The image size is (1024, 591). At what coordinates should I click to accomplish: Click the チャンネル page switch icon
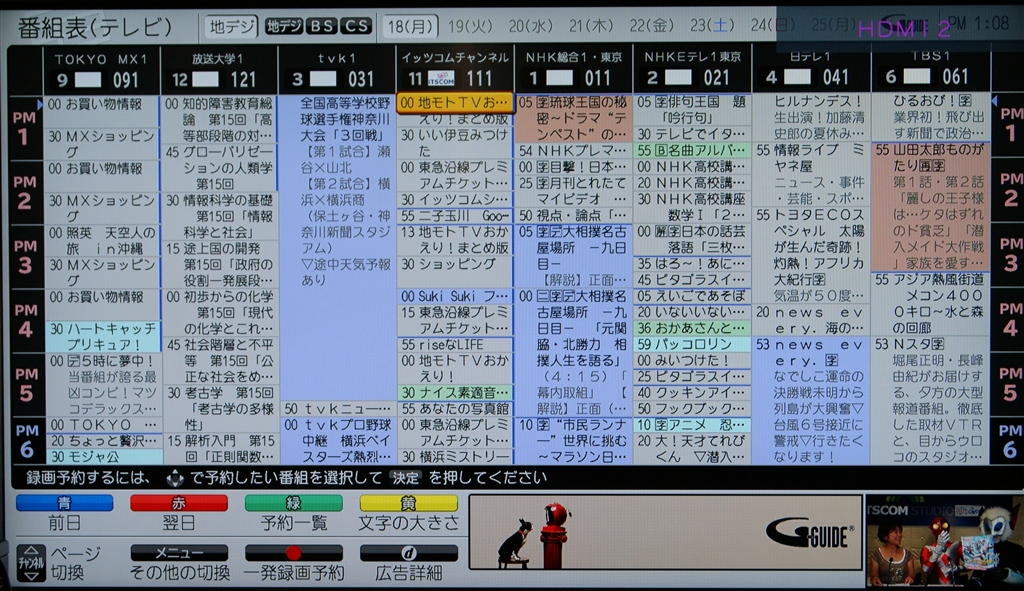pyautogui.click(x=31, y=563)
